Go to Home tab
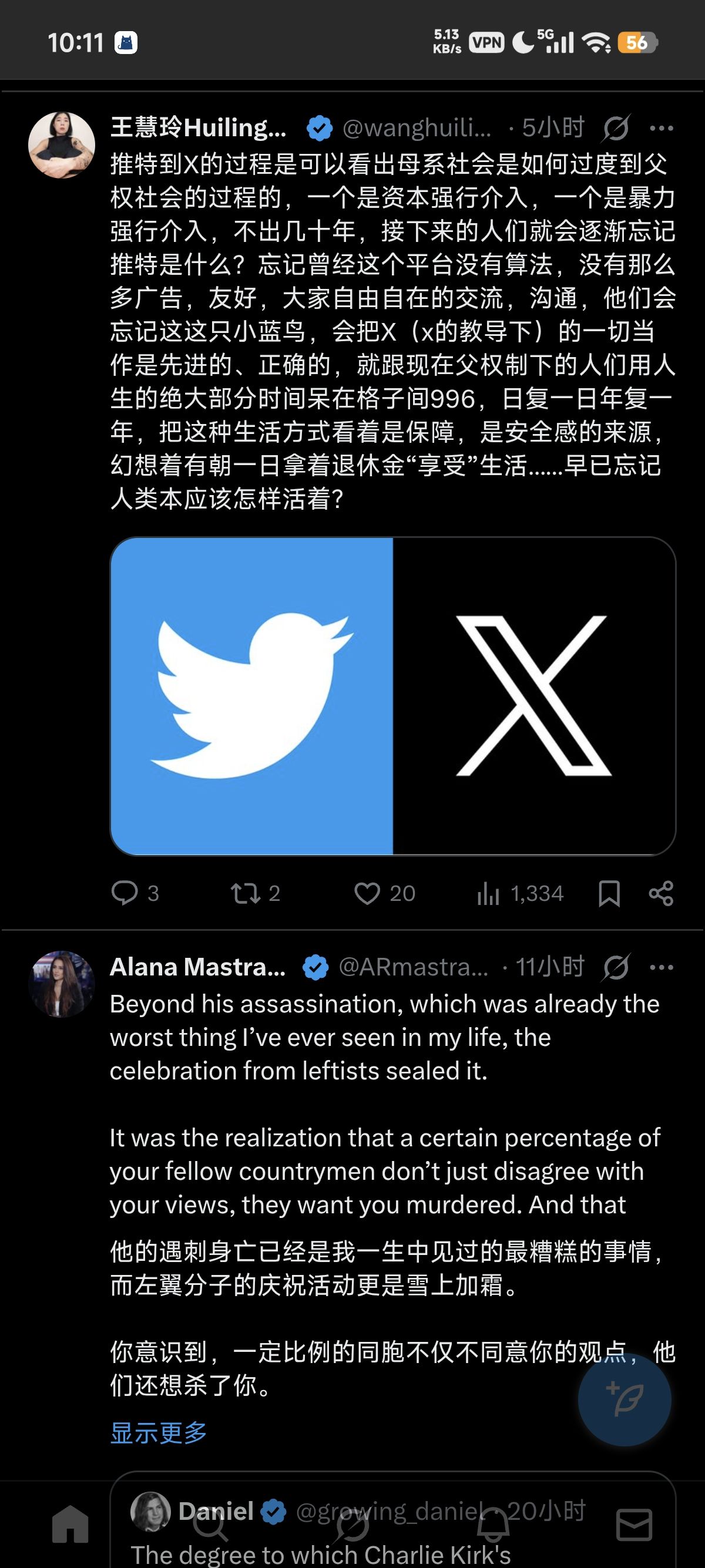 pyautogui.click(x=70, y=1525)
